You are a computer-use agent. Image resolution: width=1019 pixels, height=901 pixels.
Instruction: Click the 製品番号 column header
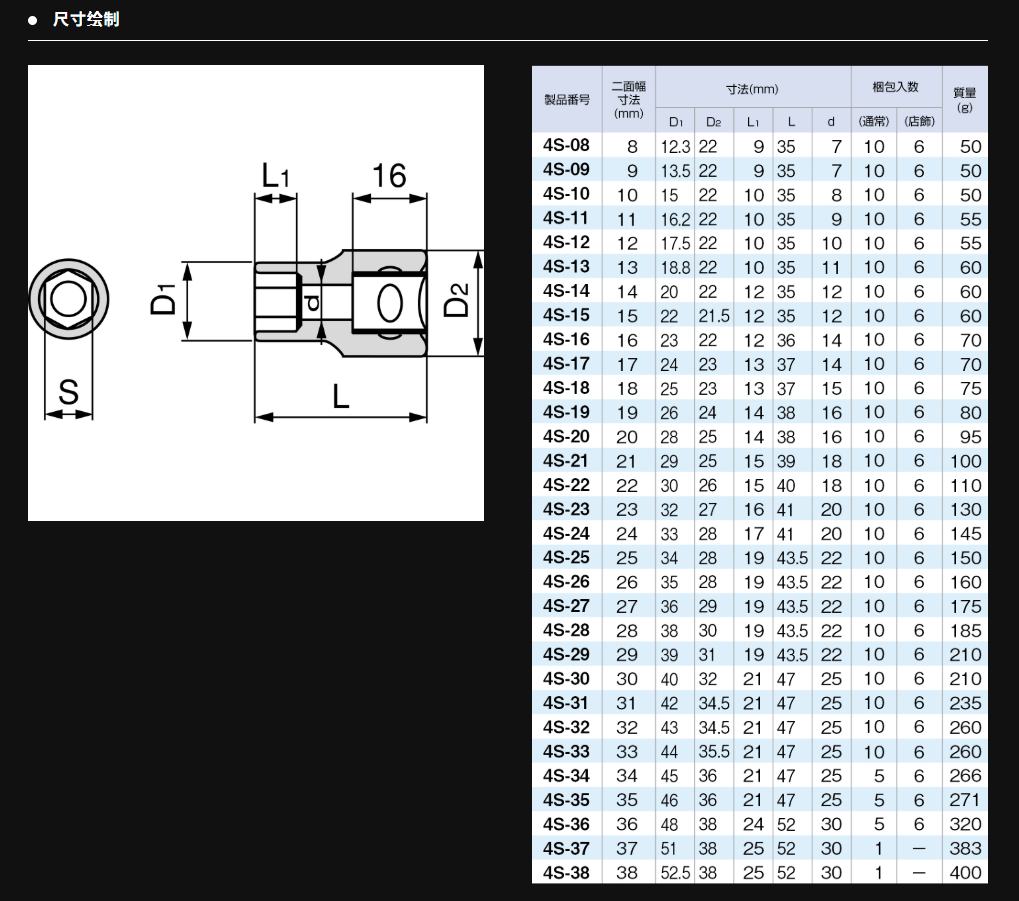click(566, 100)
